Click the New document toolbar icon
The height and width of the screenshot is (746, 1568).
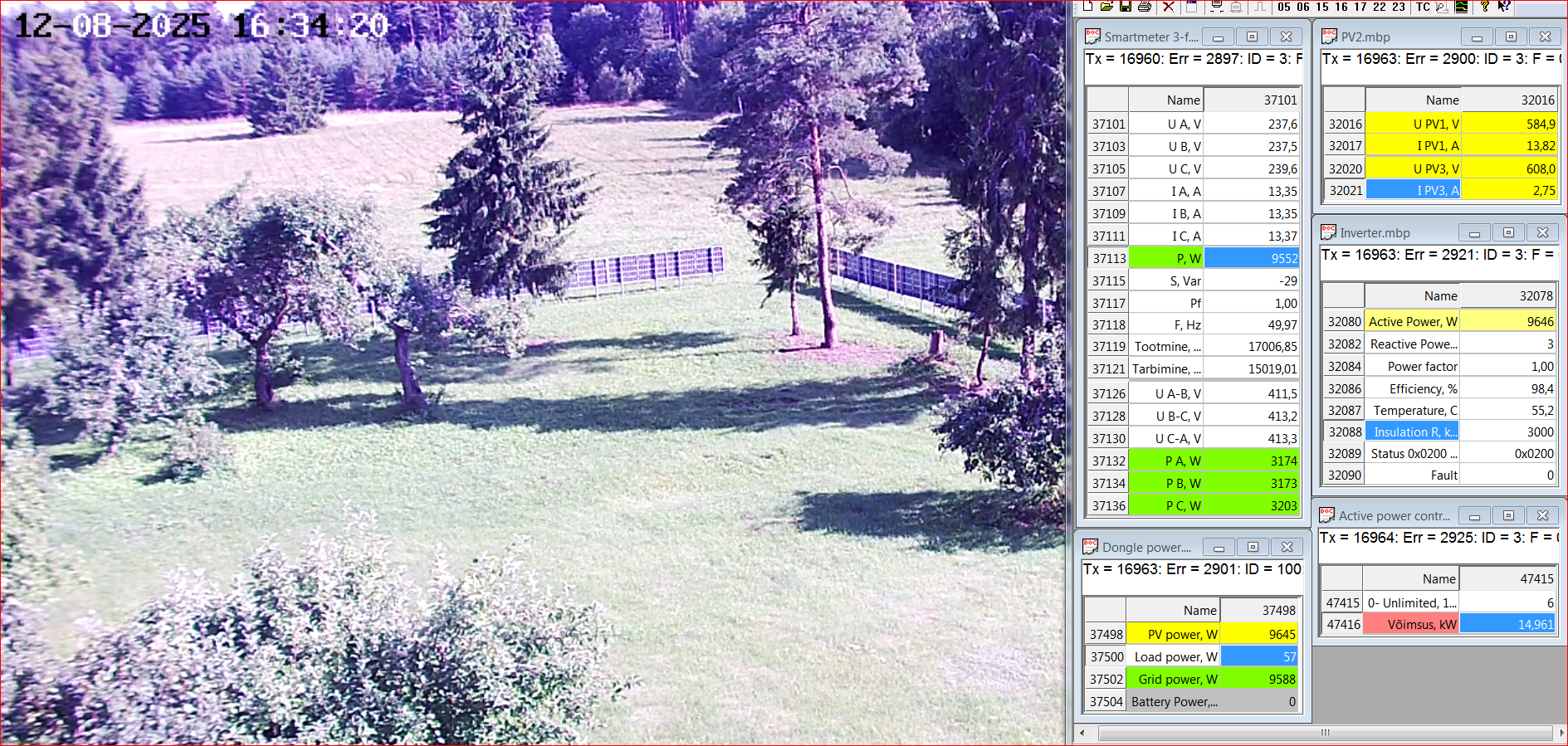[x=1088, y=7]
